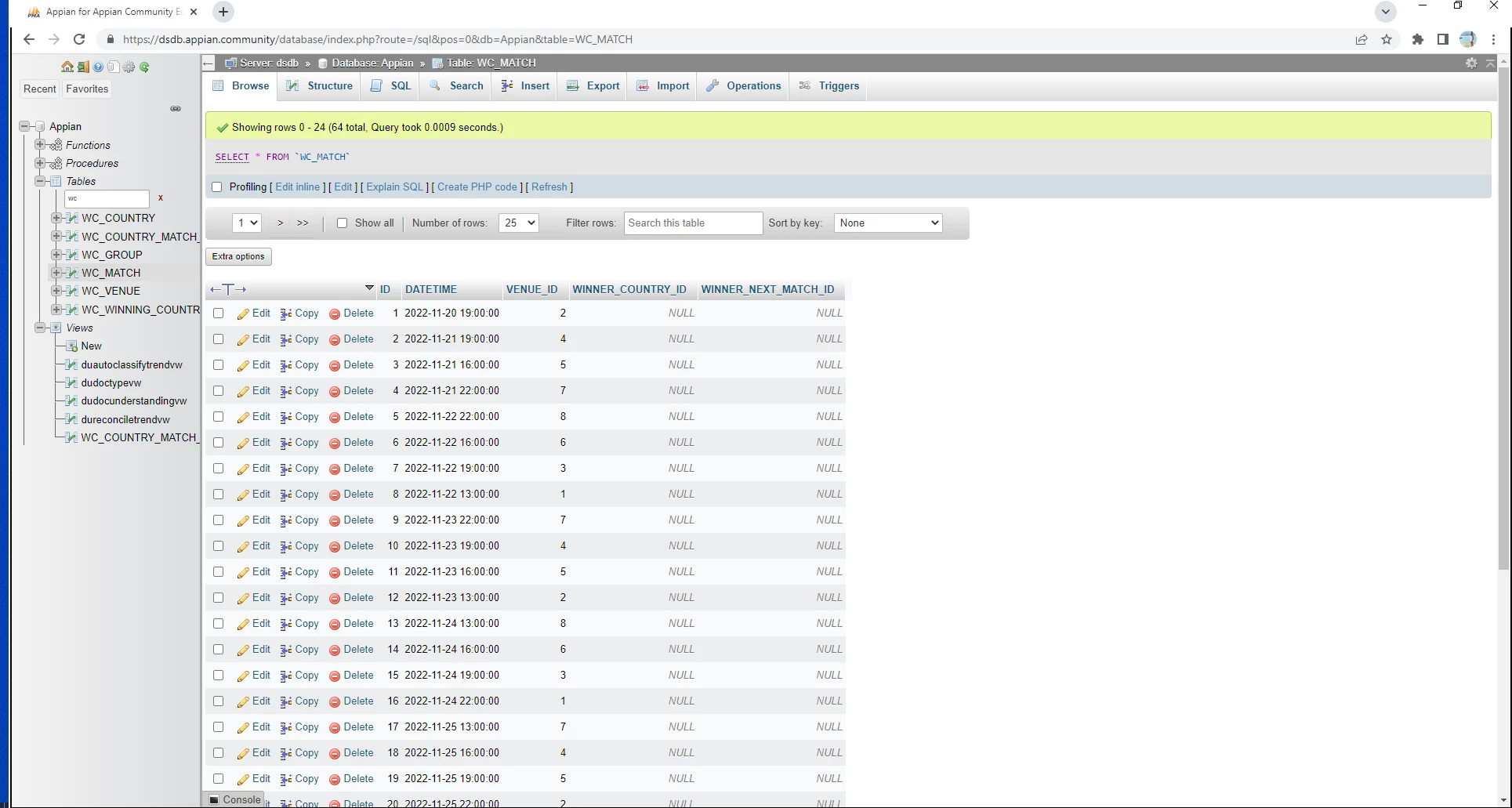Click the Tables filter input containing wc
The image size is (1512, 808).
point(107,199)
